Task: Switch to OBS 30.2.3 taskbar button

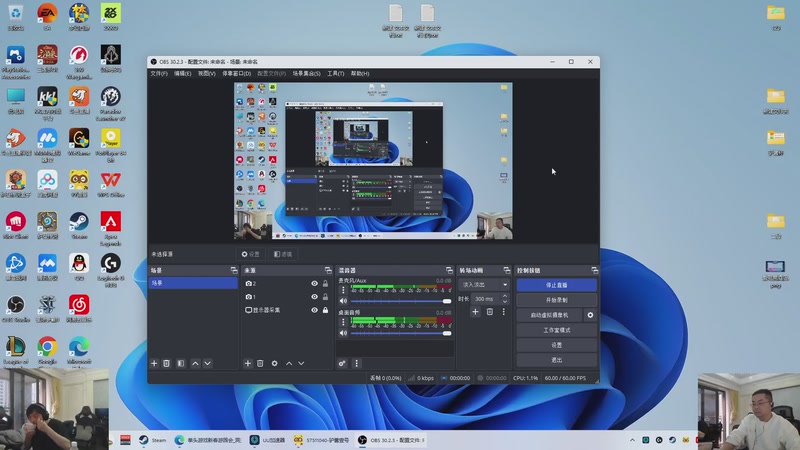Action: click(392, 440)
